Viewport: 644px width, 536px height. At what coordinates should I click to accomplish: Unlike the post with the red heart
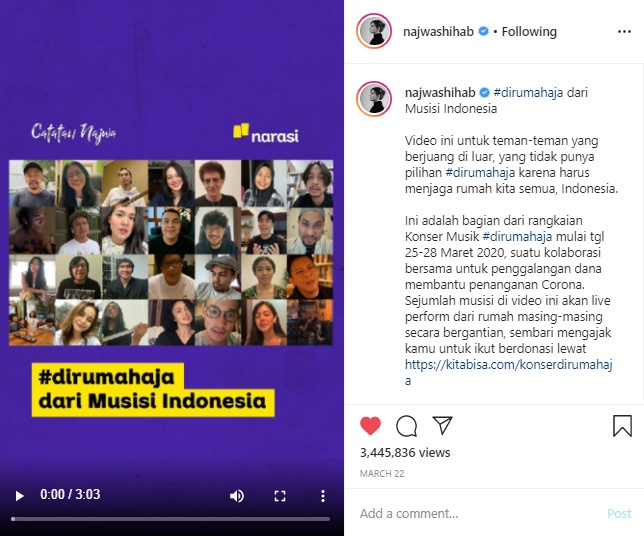pyautogui.click(x=370, y=426)
